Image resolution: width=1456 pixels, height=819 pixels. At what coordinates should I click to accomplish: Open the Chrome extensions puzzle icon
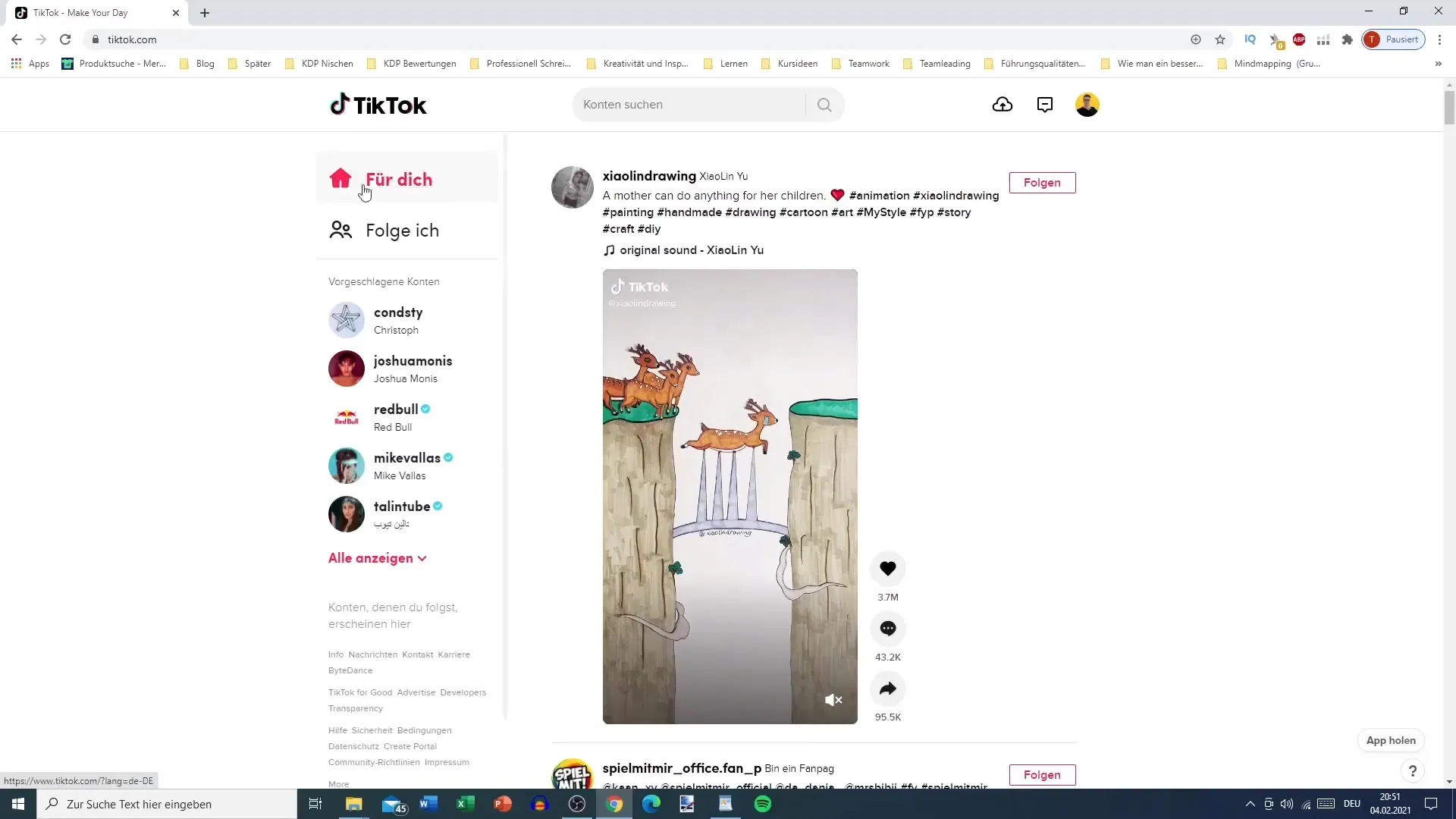[x=1348, y=39]
